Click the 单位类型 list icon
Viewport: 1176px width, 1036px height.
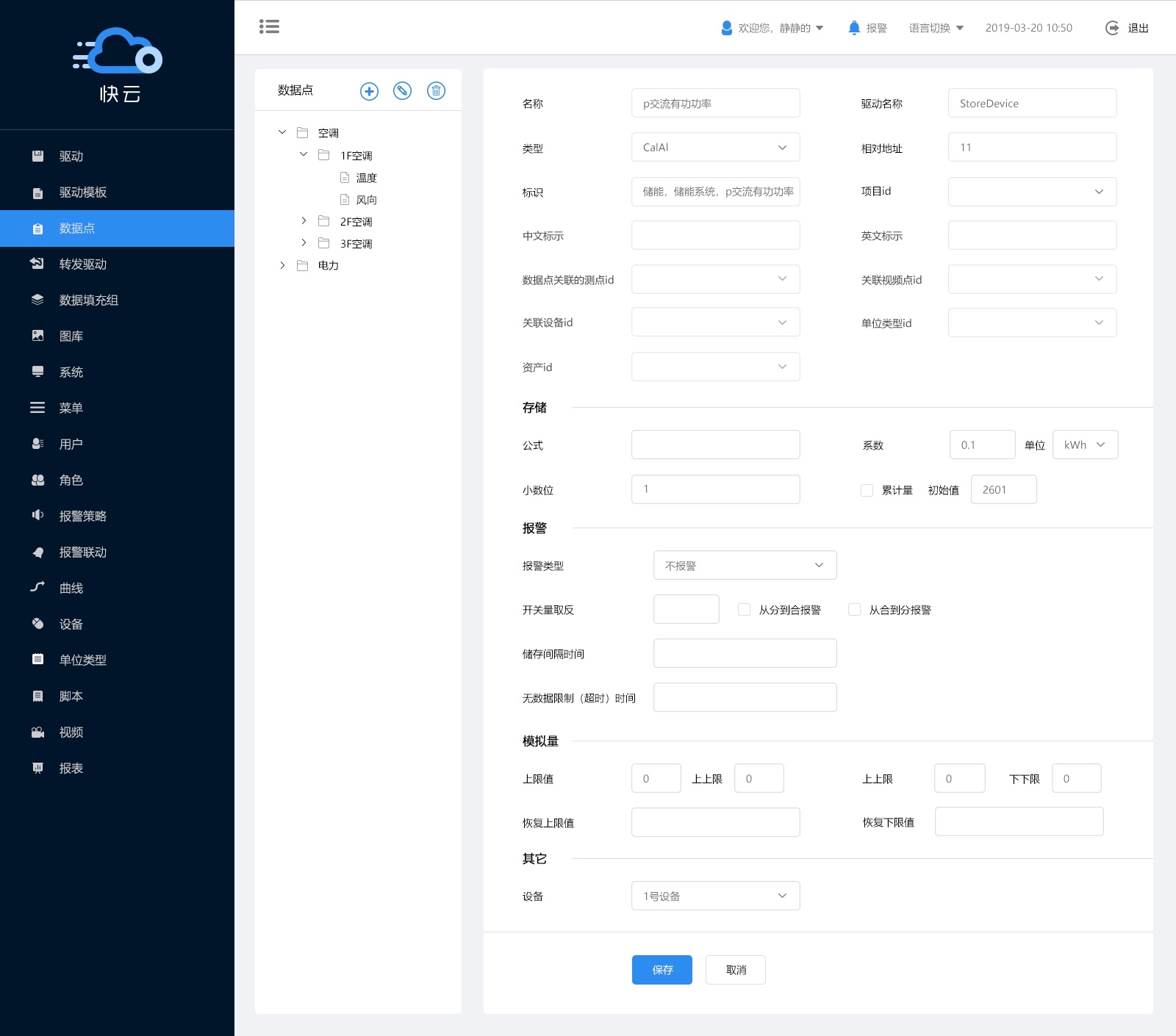37,660
